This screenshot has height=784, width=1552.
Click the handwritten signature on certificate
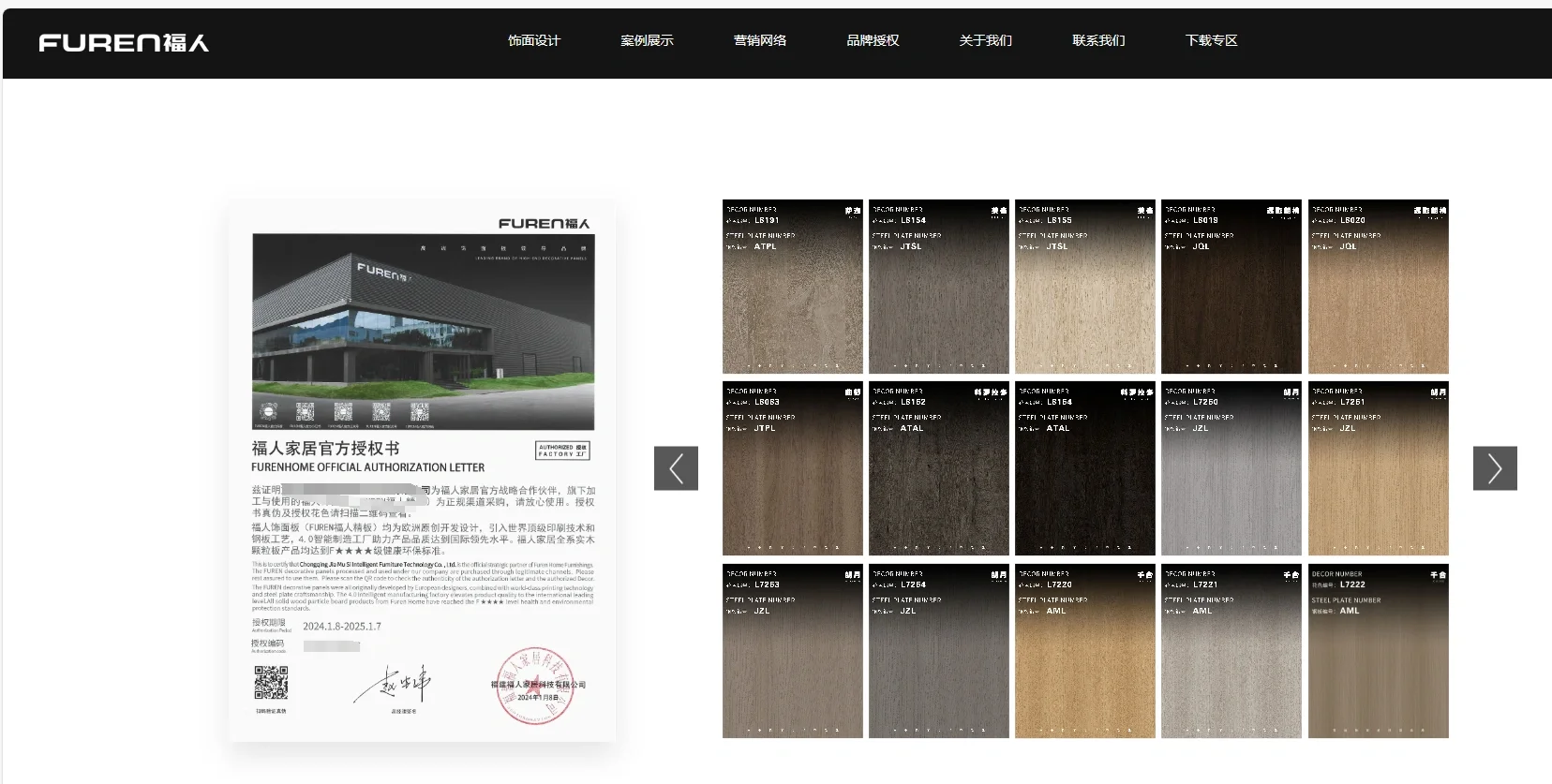(394, 686)
